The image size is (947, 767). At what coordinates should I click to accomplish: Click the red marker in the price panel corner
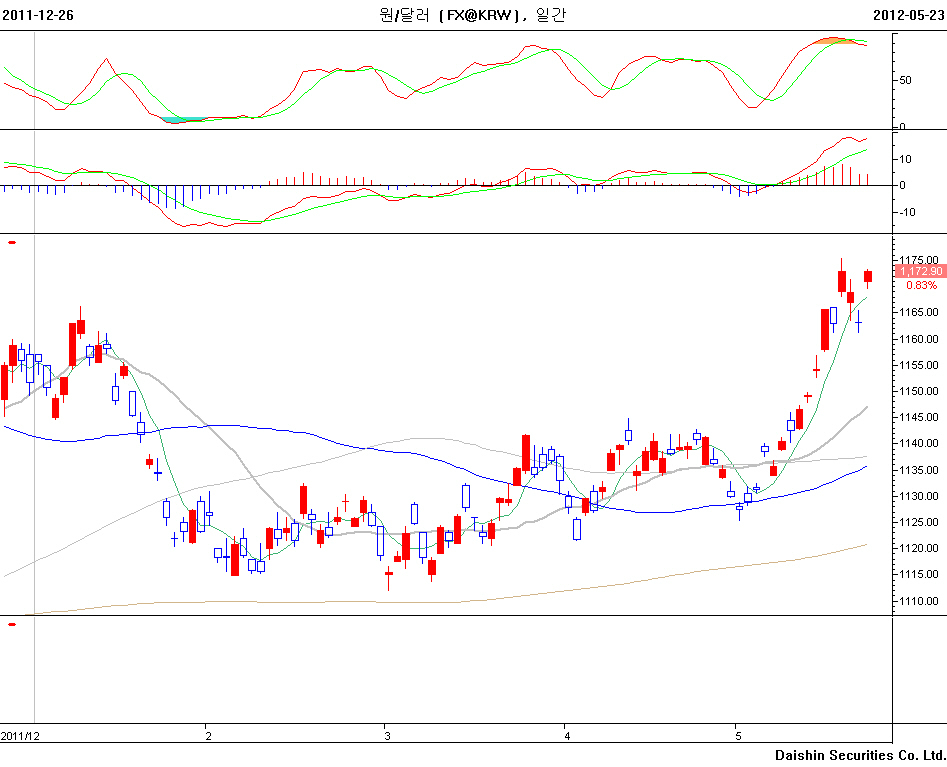tap(12, 242)
